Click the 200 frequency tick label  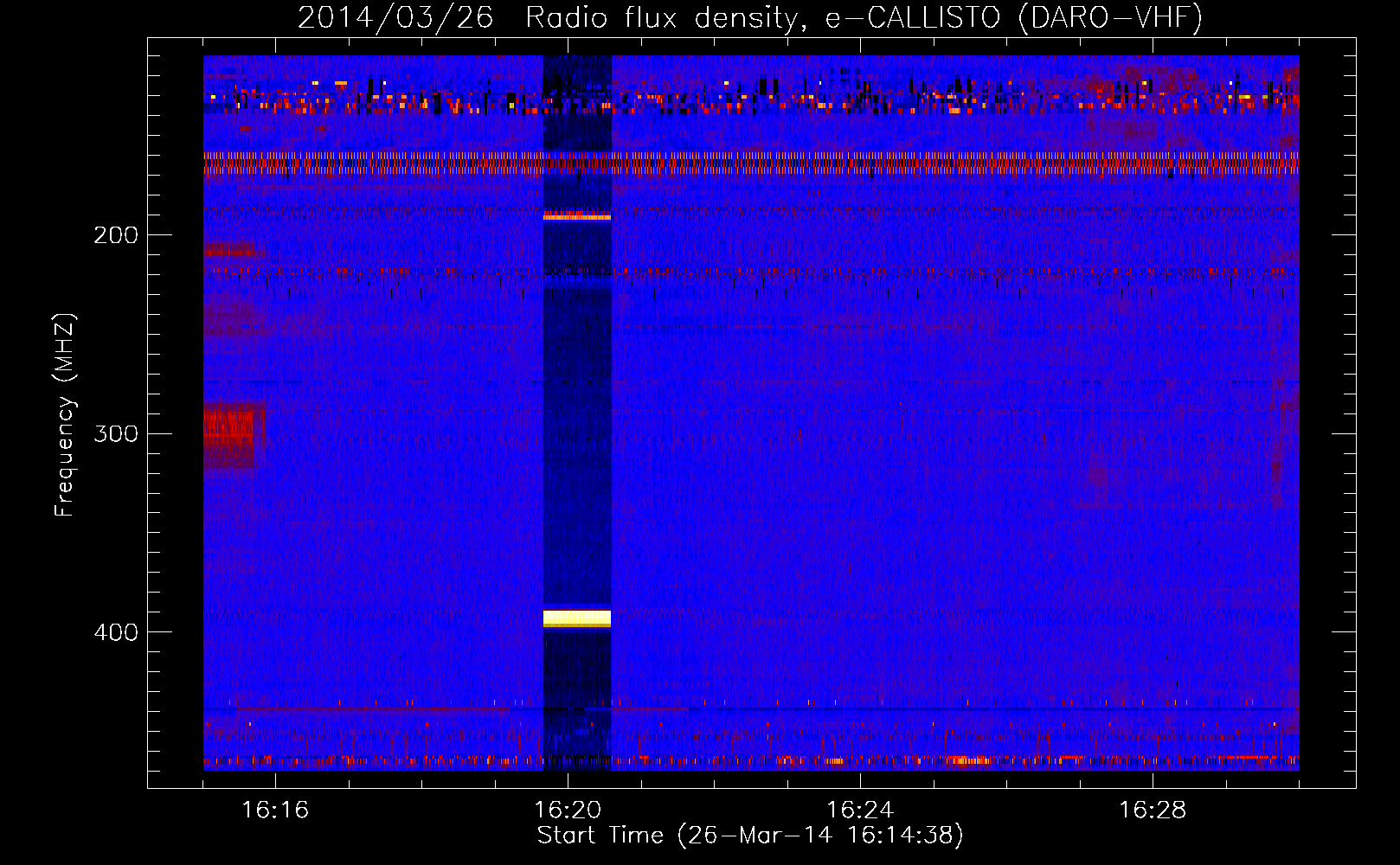(116, 235)
